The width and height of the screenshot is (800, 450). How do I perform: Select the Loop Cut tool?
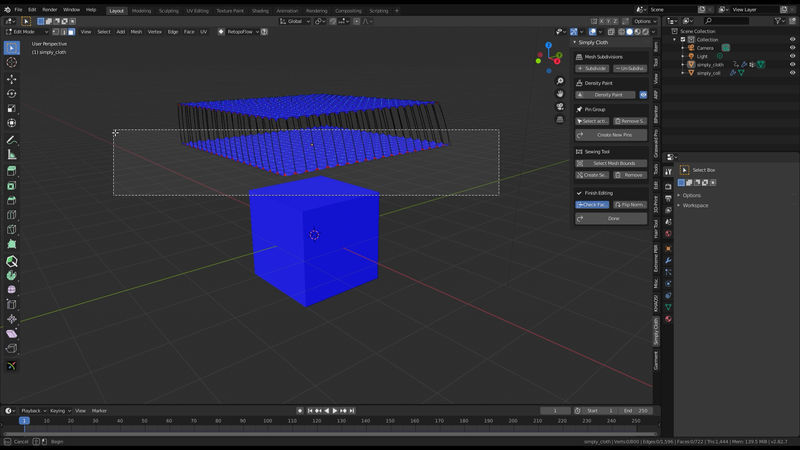coord(12,215)
